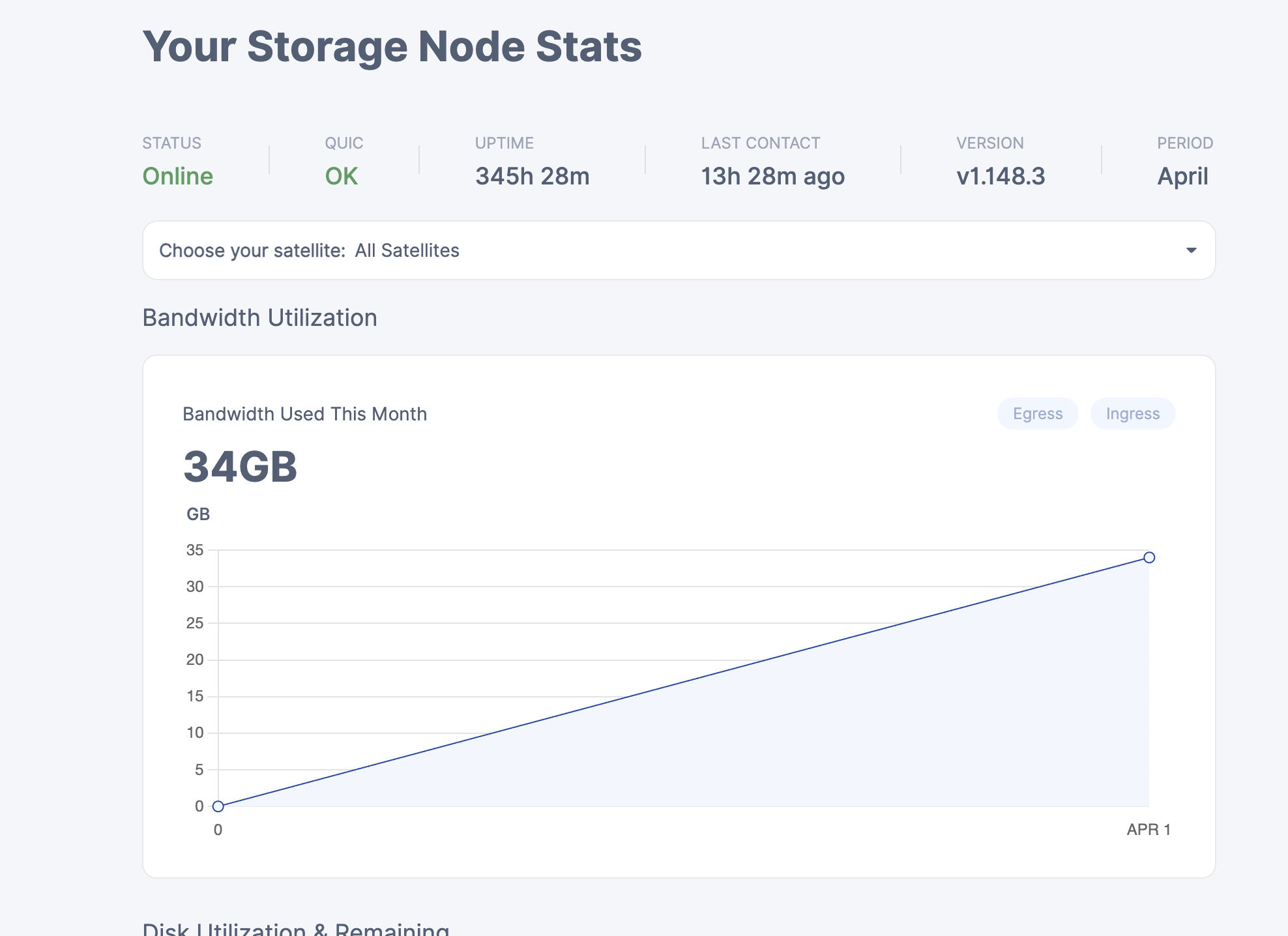1288x936 pixels.
Task: Click the Bandwidth Utilization section heading
Action: tap(259, 317)
